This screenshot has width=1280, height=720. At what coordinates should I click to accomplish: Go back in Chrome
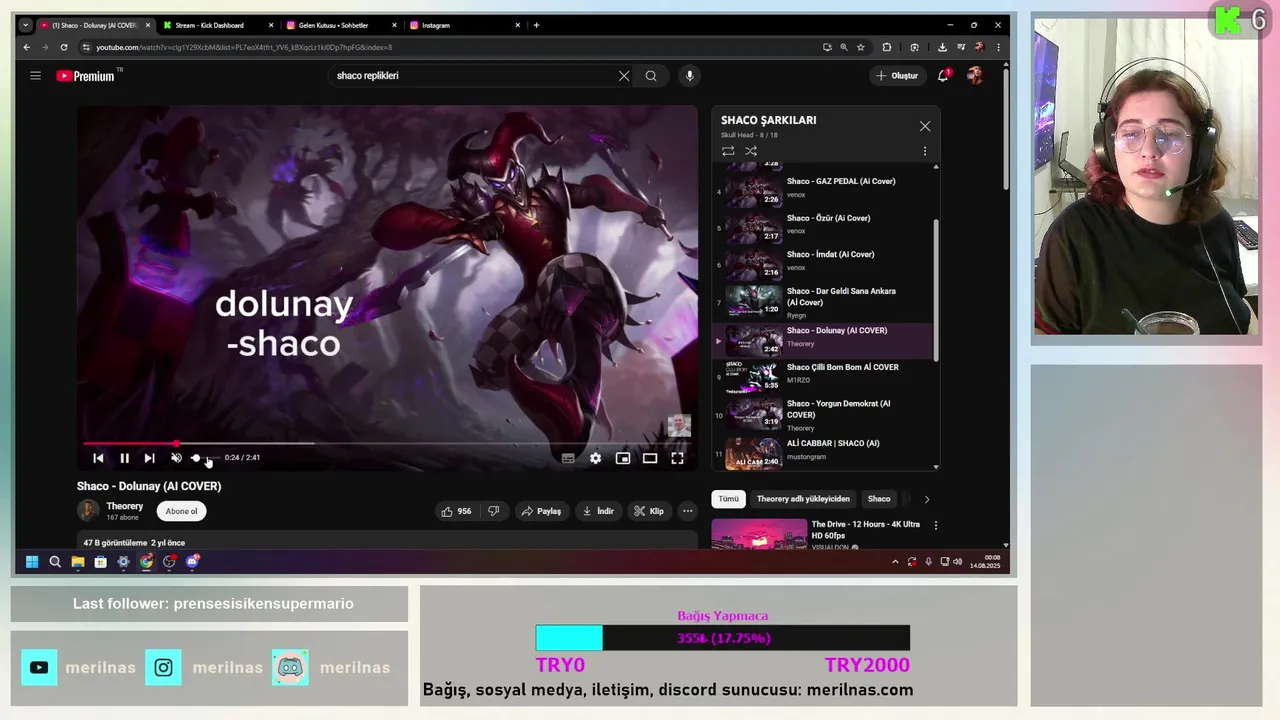(x=27, y=47)
